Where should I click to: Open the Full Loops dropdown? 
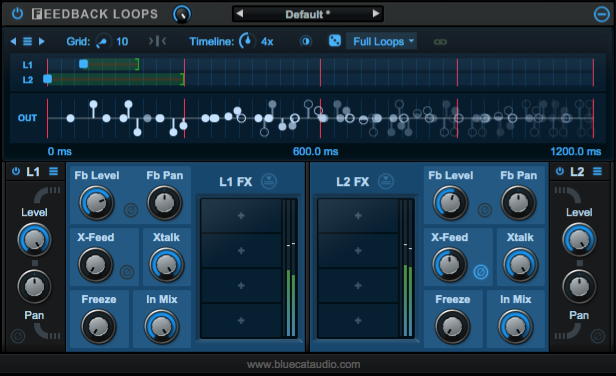381,41
